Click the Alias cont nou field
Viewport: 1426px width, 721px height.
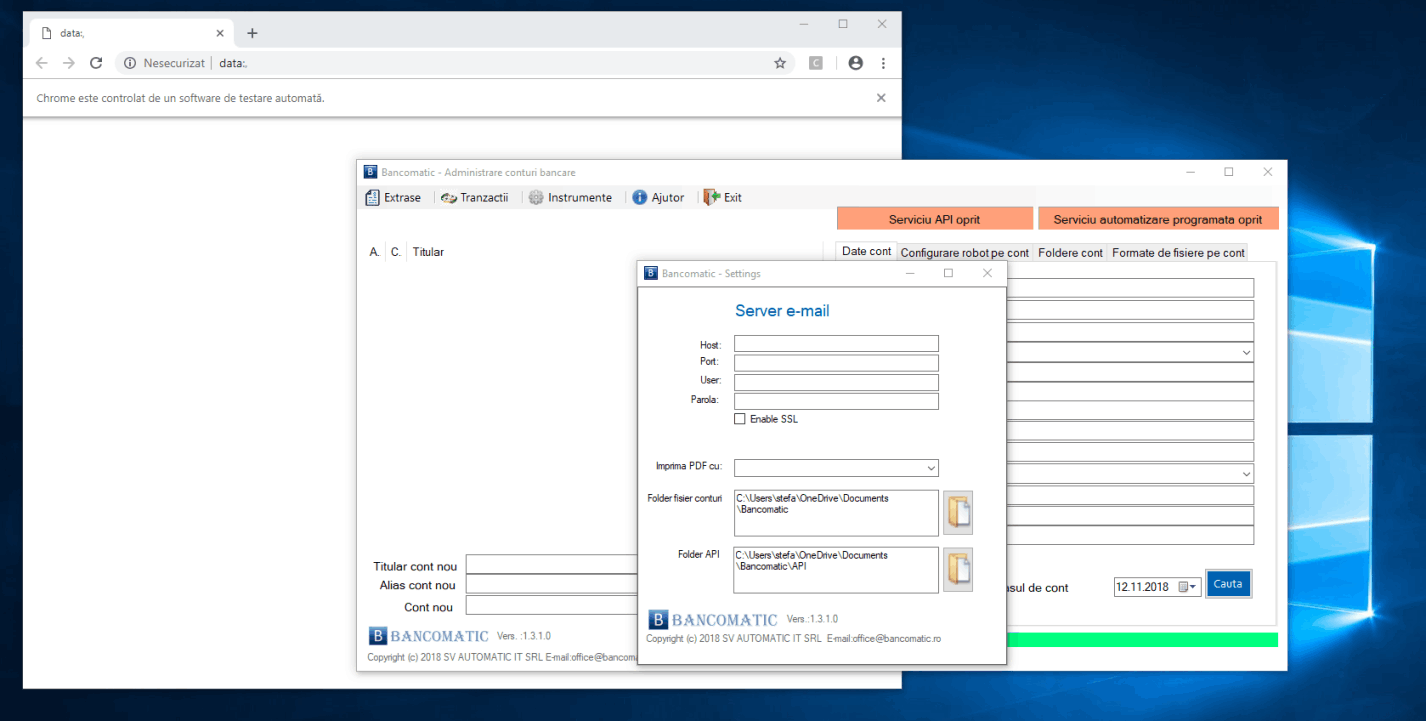click(552, 585)
